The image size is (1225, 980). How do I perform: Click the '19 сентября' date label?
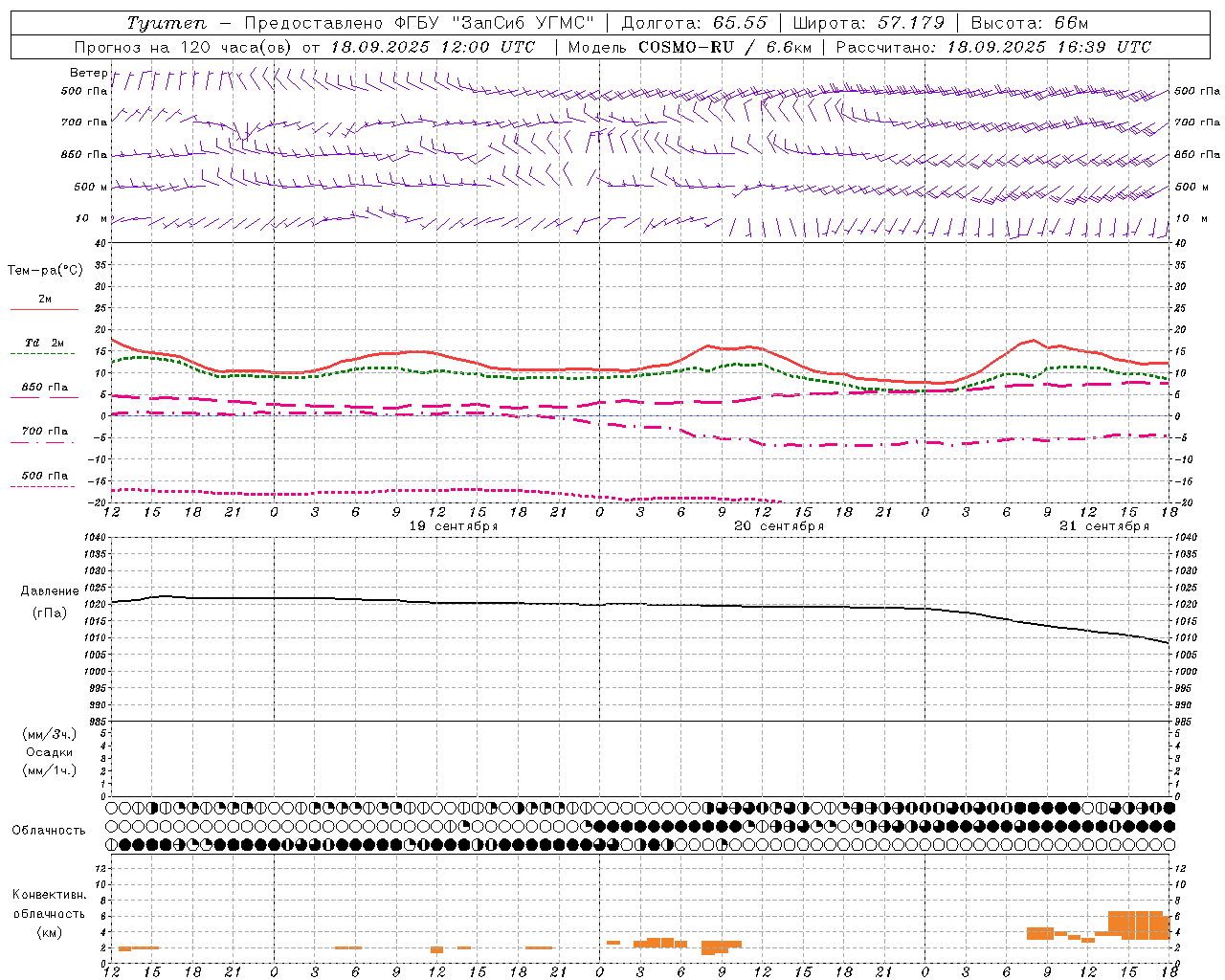click(454, 526)
